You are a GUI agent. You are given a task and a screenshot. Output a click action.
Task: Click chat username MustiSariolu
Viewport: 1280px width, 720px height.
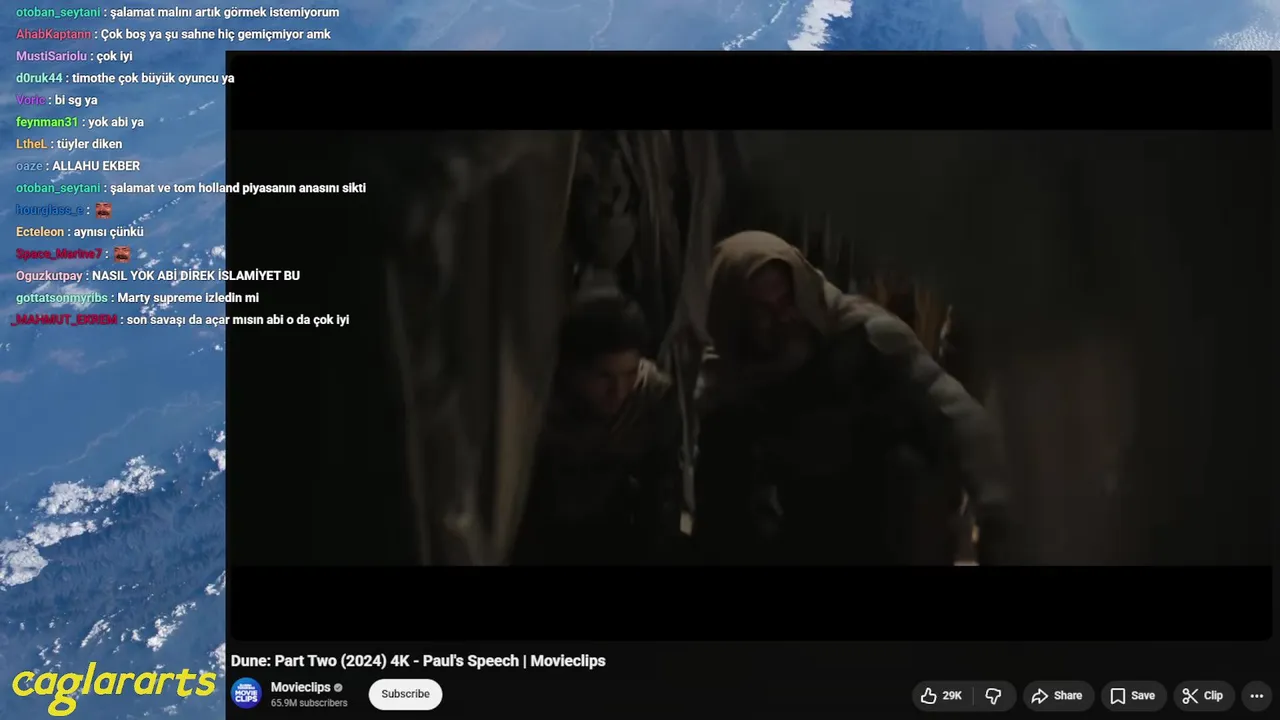[x=51, y=56]
